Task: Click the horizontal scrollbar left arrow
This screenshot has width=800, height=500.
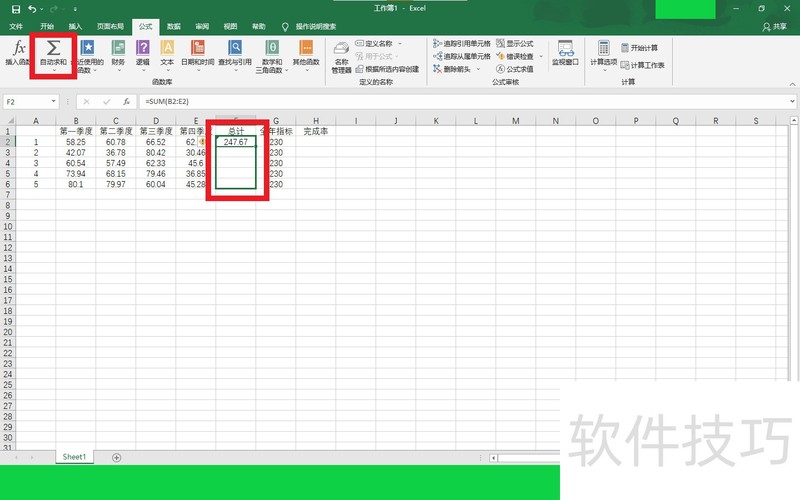Action: coord(493,458)
